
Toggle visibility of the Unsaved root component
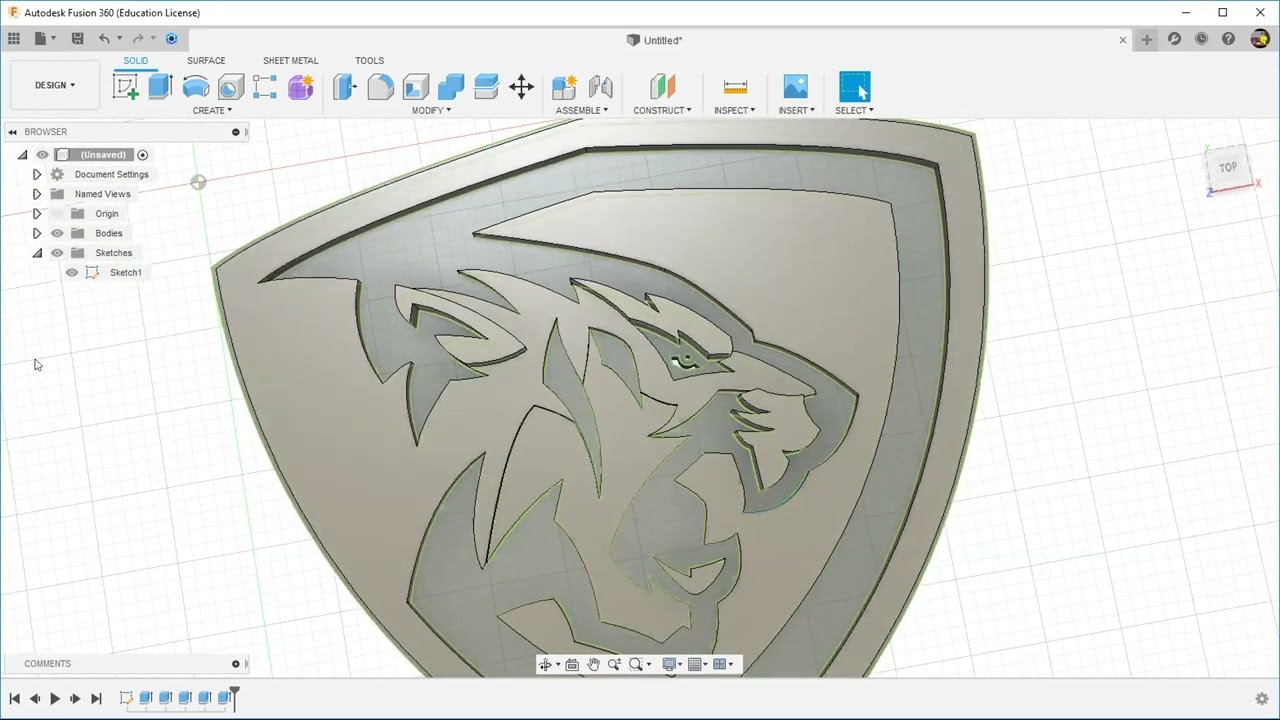click(42, 155)
